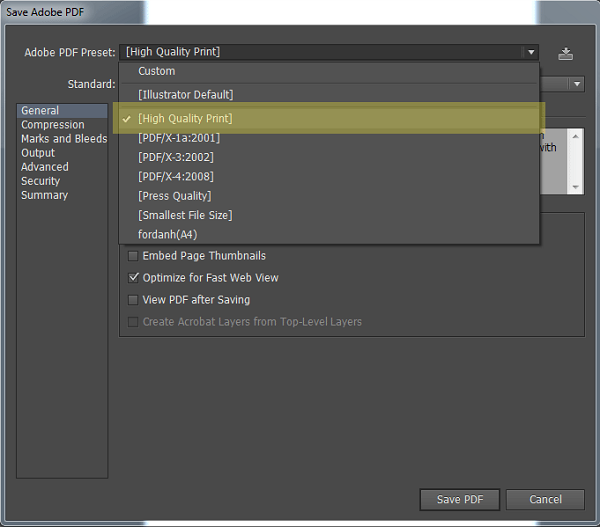Image resolution: width=600 pixels, height=527 pixels.
Task: Collapse the Adobe PDF Preset dropdown arrow
Action: (529, 52)
